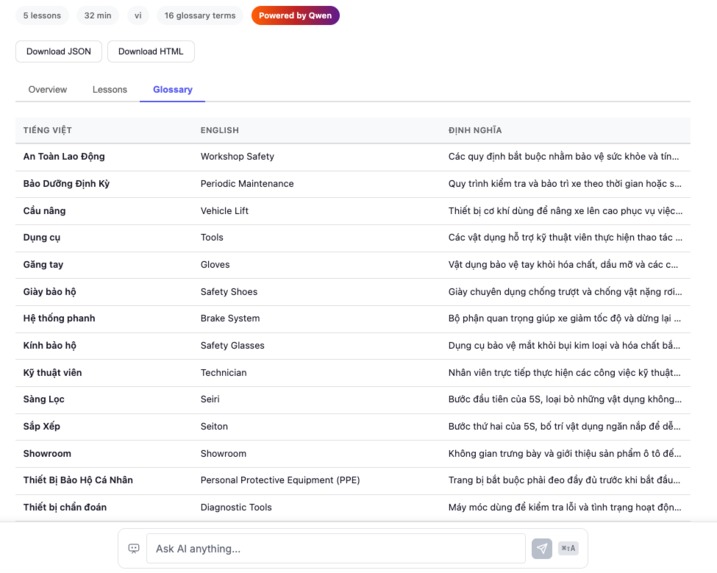Select the Giày bảo hộ term
Viewport: 717px width, 573px height.
click(49, 291)
